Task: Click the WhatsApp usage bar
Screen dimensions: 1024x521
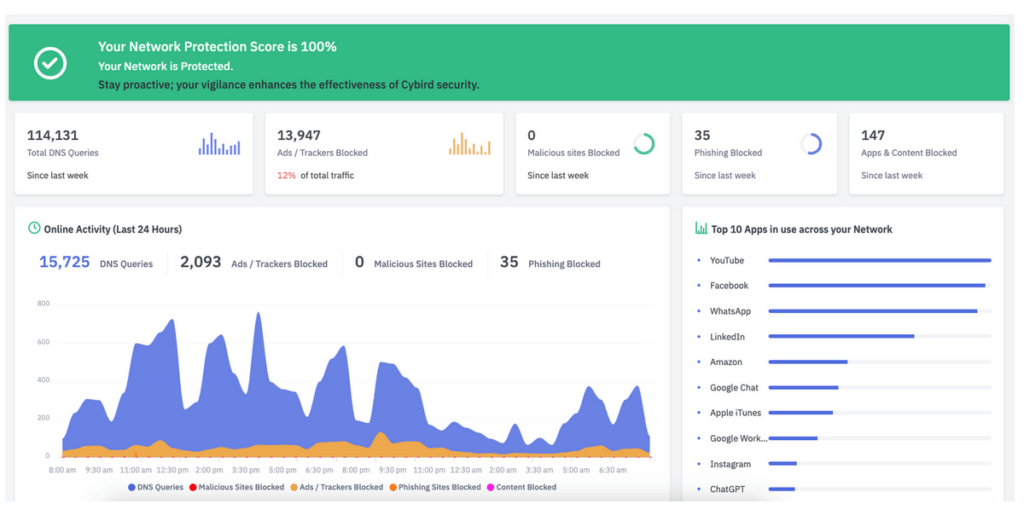Action: point(872,311)
